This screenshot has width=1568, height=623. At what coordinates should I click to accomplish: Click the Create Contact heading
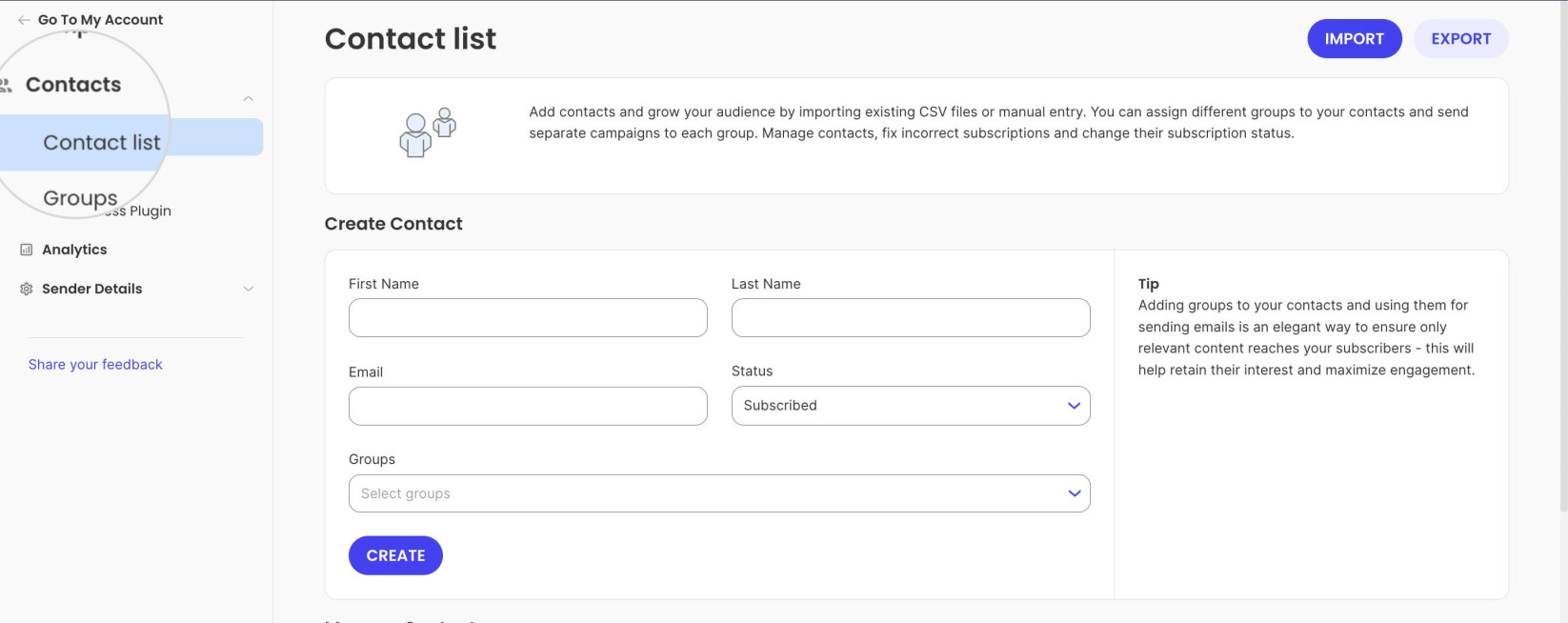(393, 224)
